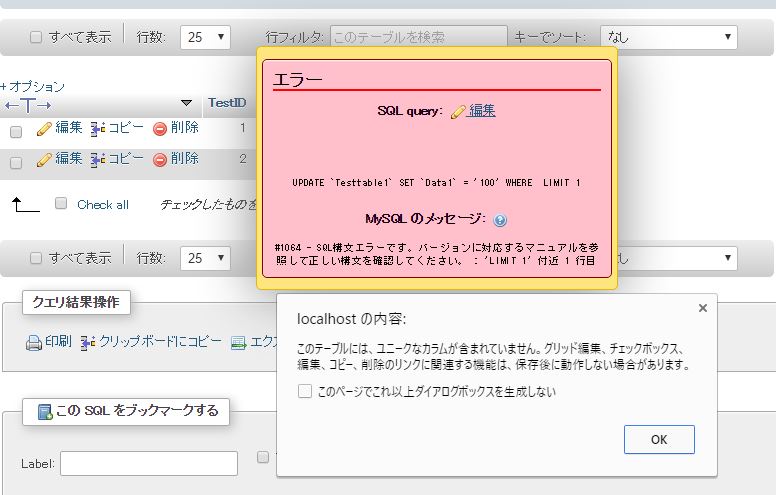Click コピー link text in row 1
776x495 pixels.
pos(126,128)
